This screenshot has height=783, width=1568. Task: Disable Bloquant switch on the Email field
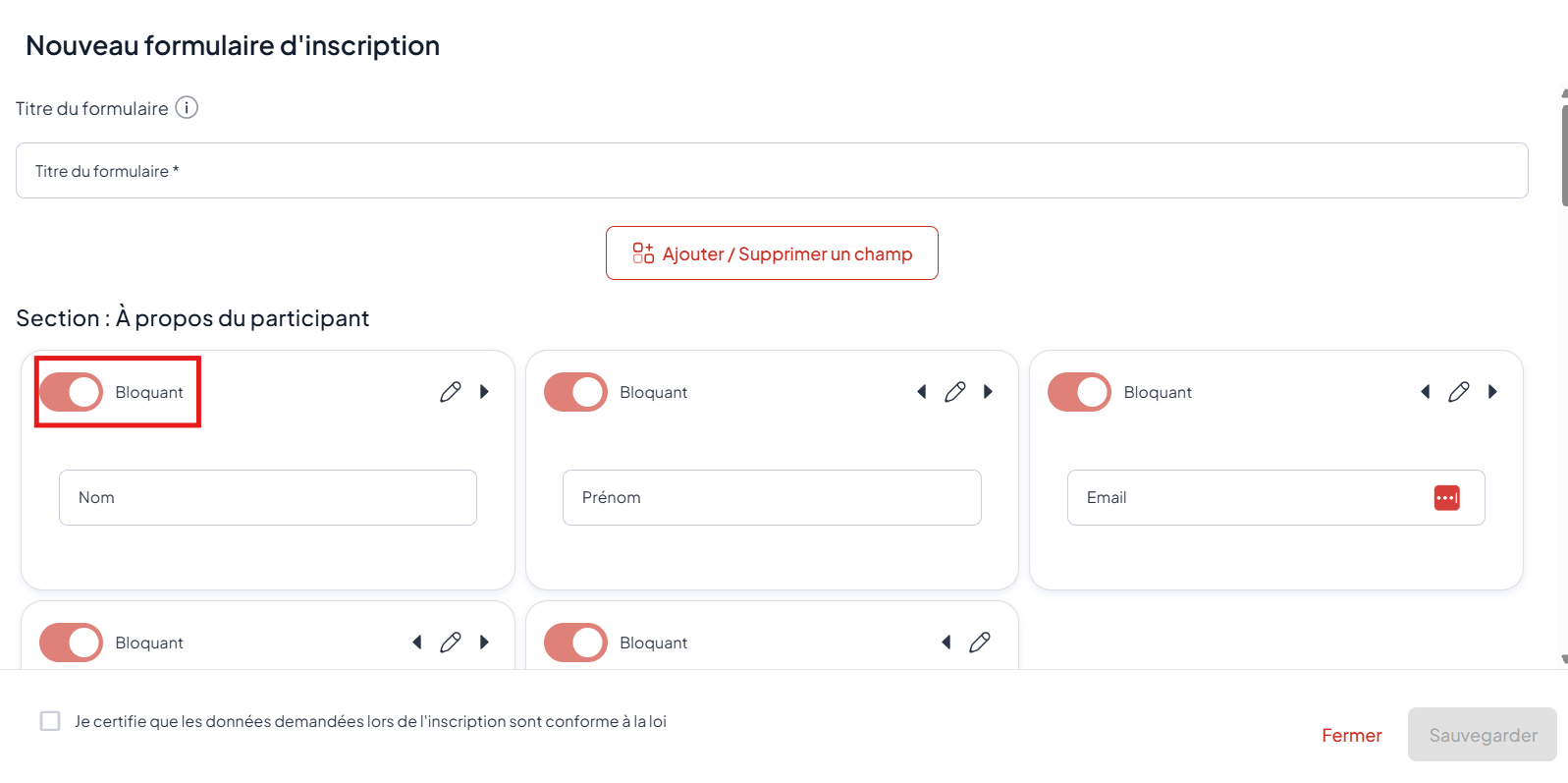(1079, 392)
